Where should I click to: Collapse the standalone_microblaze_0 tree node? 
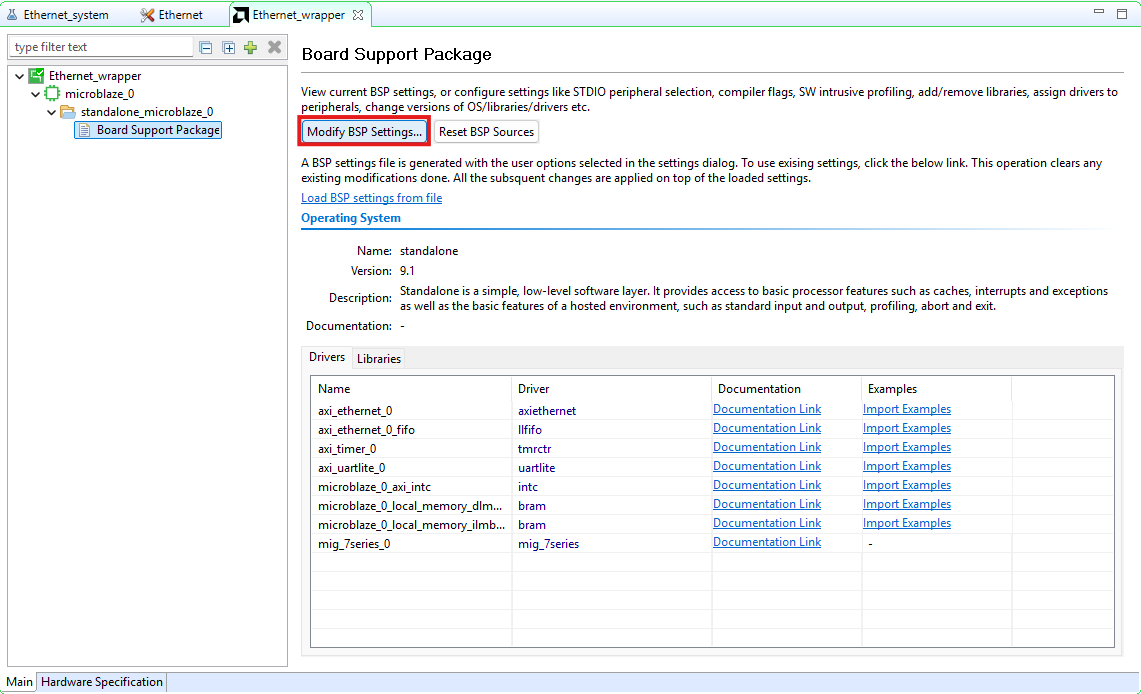[x=52, y=112]
